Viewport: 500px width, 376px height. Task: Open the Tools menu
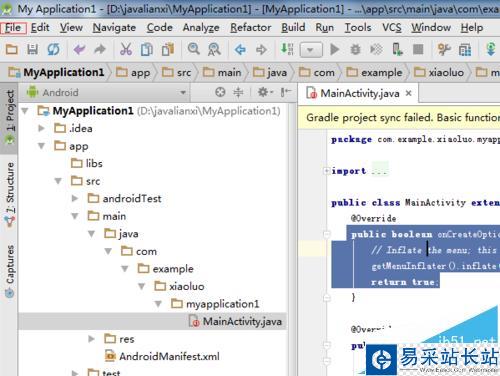click(358, 28)
